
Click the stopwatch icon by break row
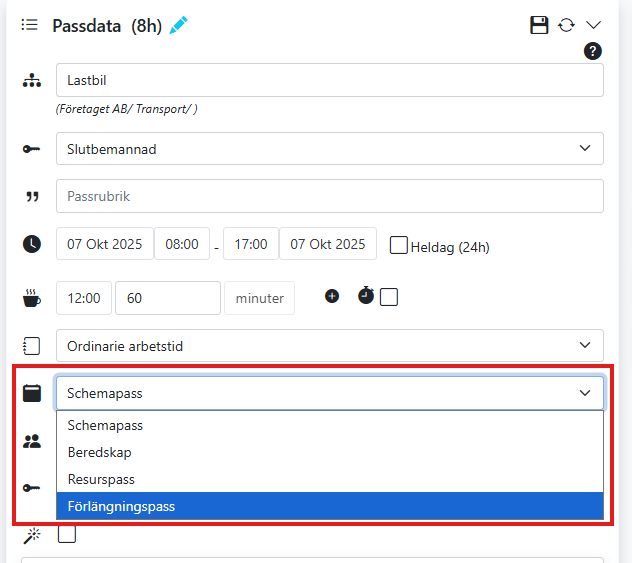pyautogui.click(x=366, y=296)
